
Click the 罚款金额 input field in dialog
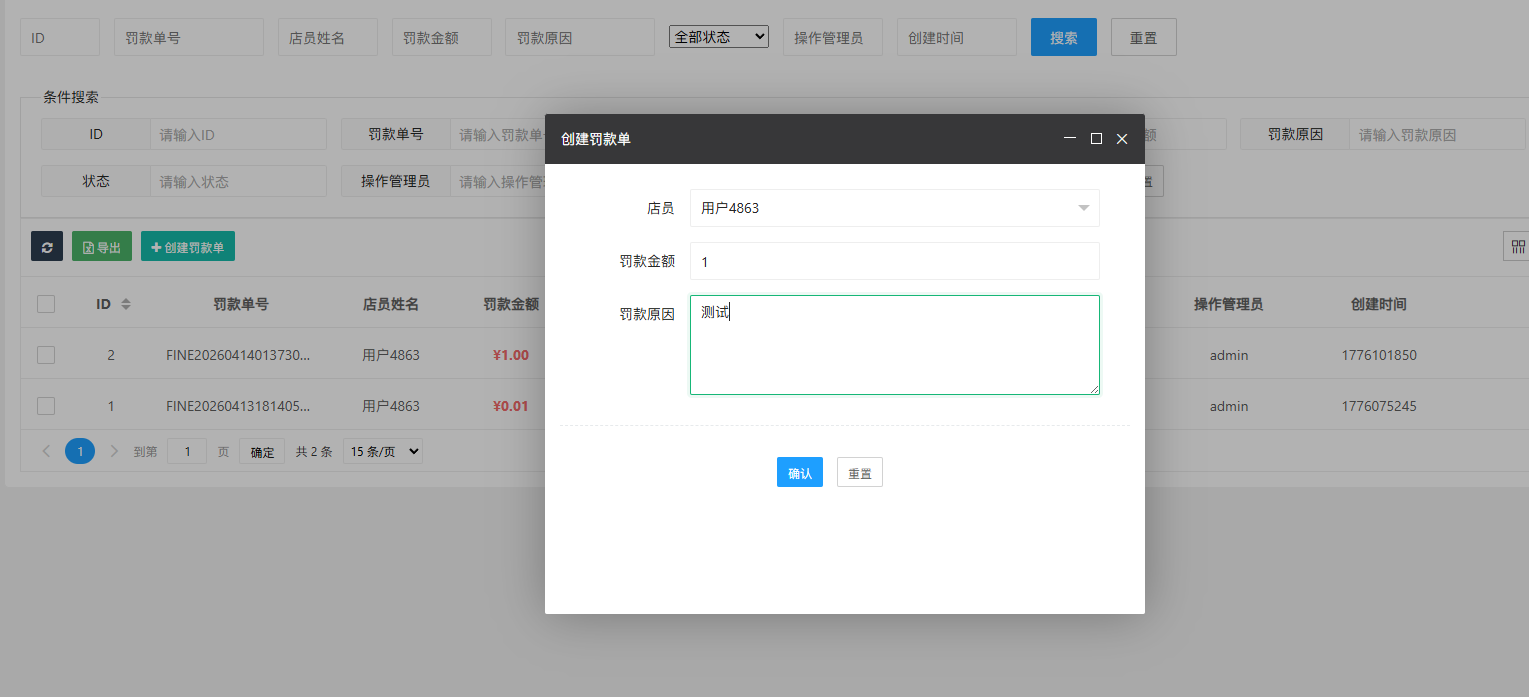(894, 261)
